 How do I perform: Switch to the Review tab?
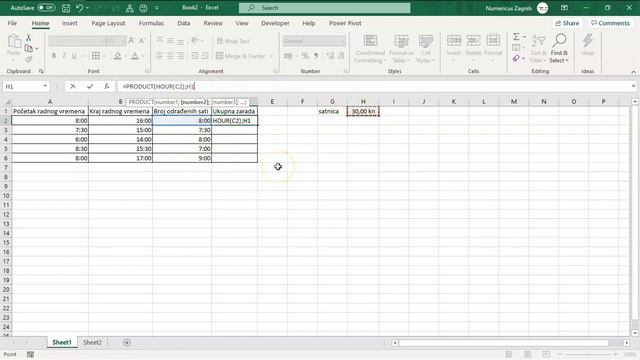213,23
